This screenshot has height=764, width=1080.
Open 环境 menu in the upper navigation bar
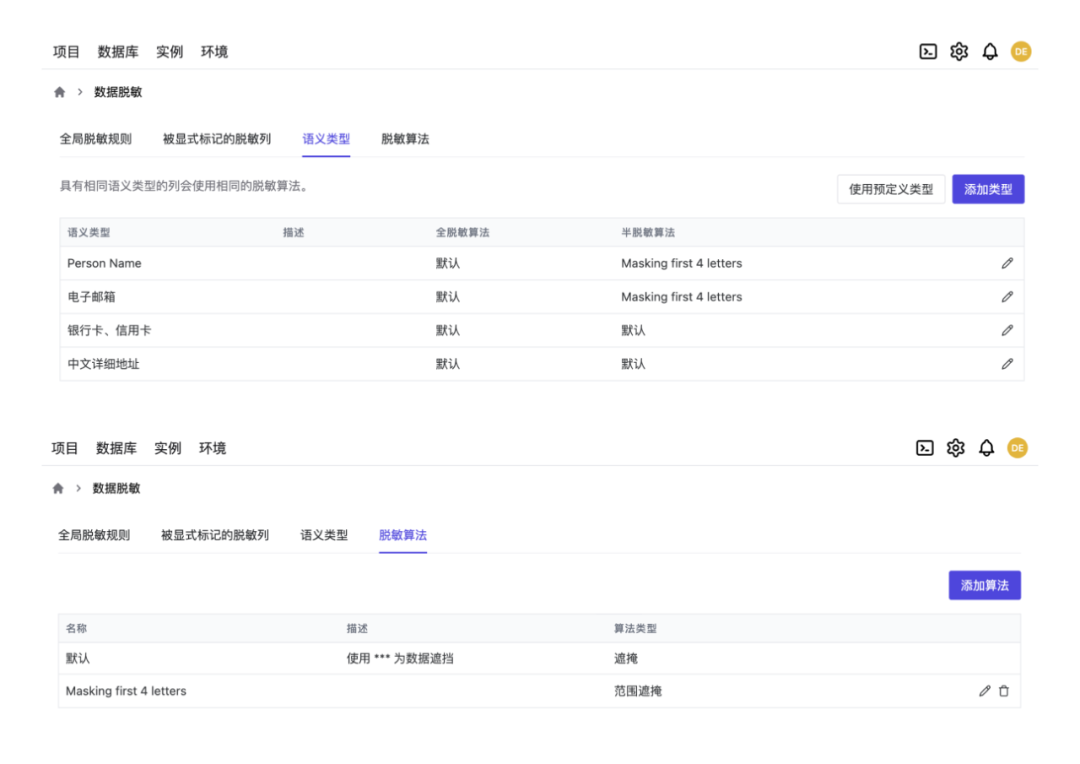[x=214, y=52]
